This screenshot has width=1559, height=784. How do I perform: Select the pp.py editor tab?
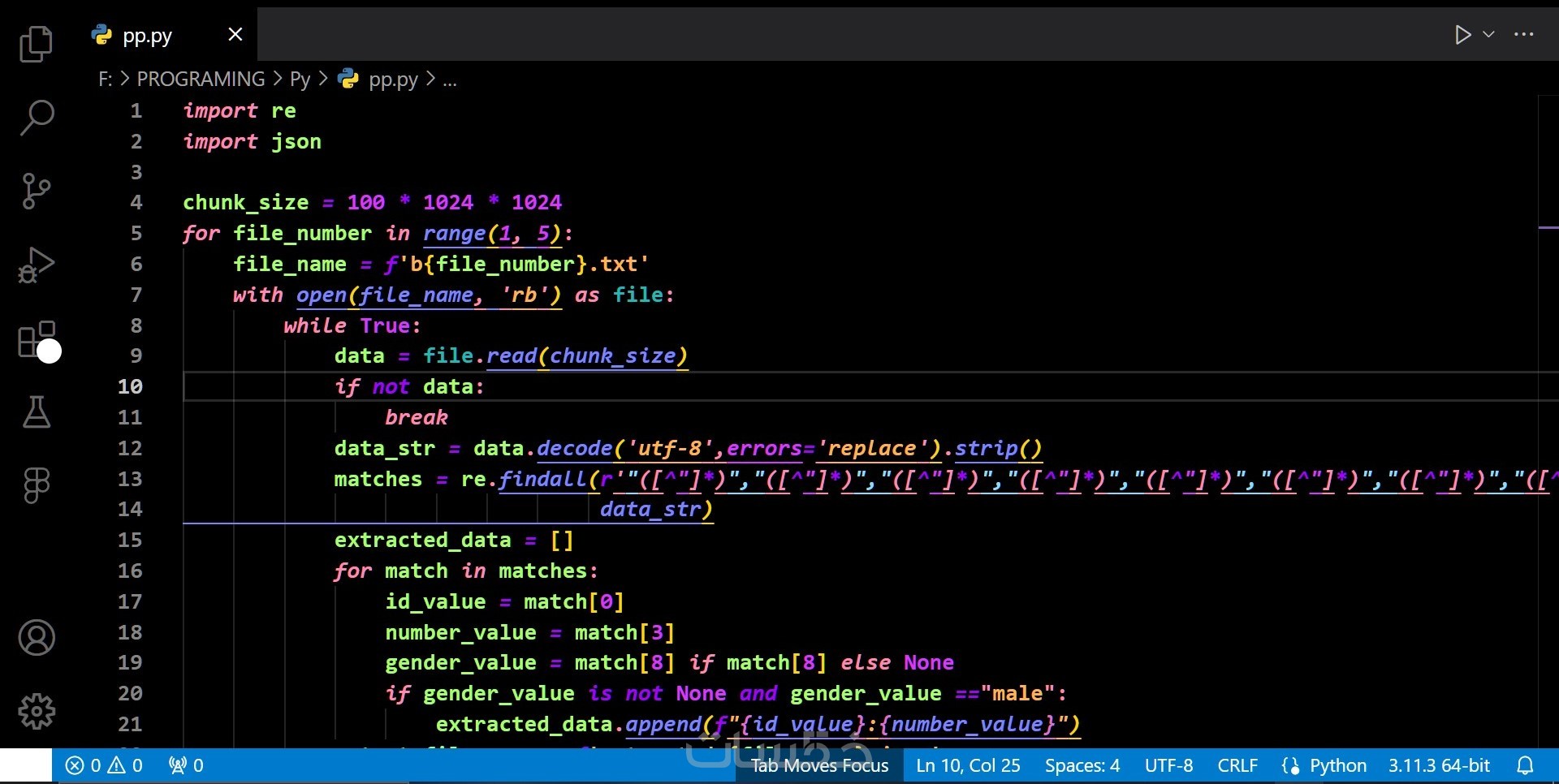click(168, 34)
